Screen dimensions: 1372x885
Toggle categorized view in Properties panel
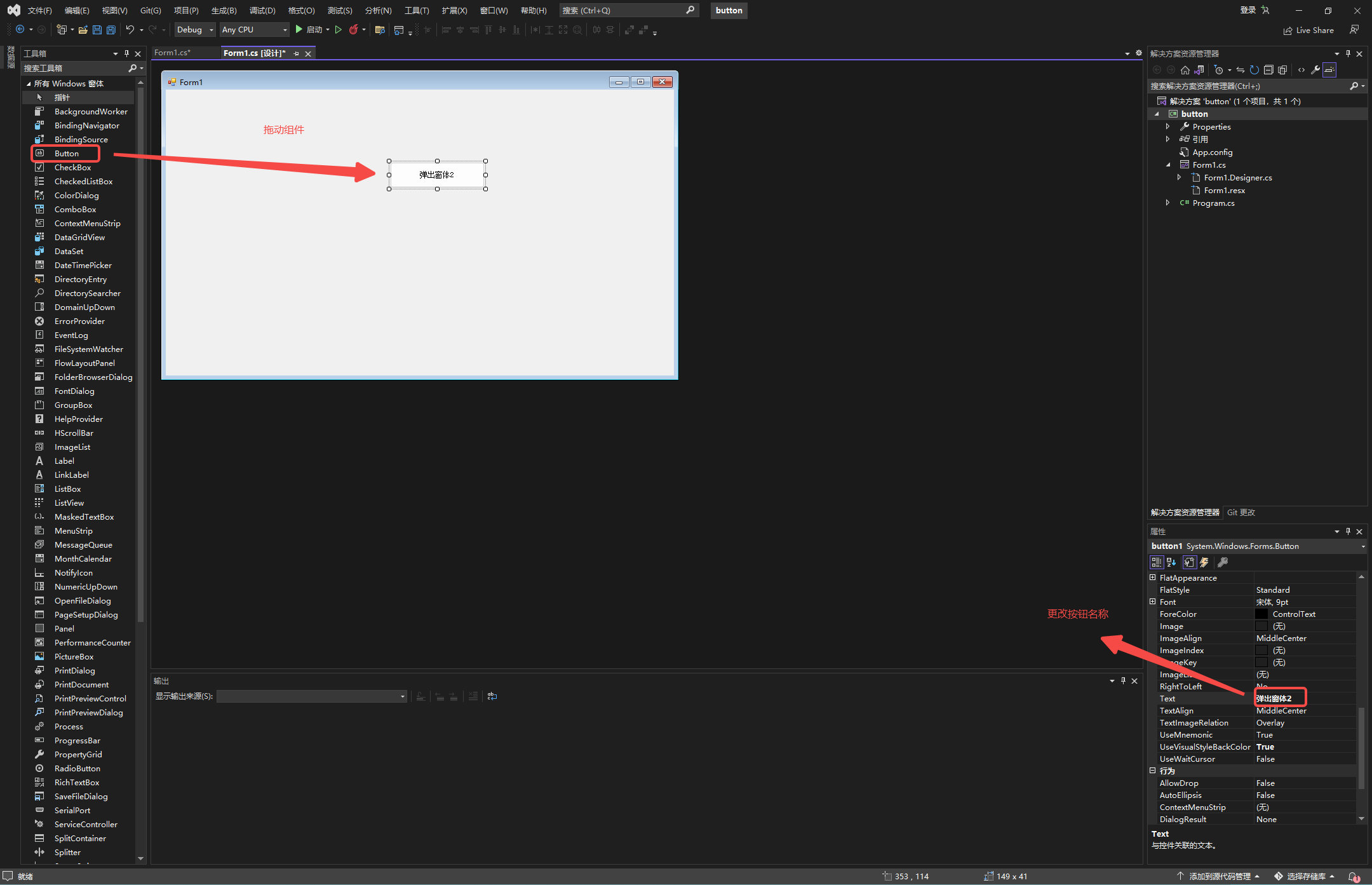(1157, 562)
